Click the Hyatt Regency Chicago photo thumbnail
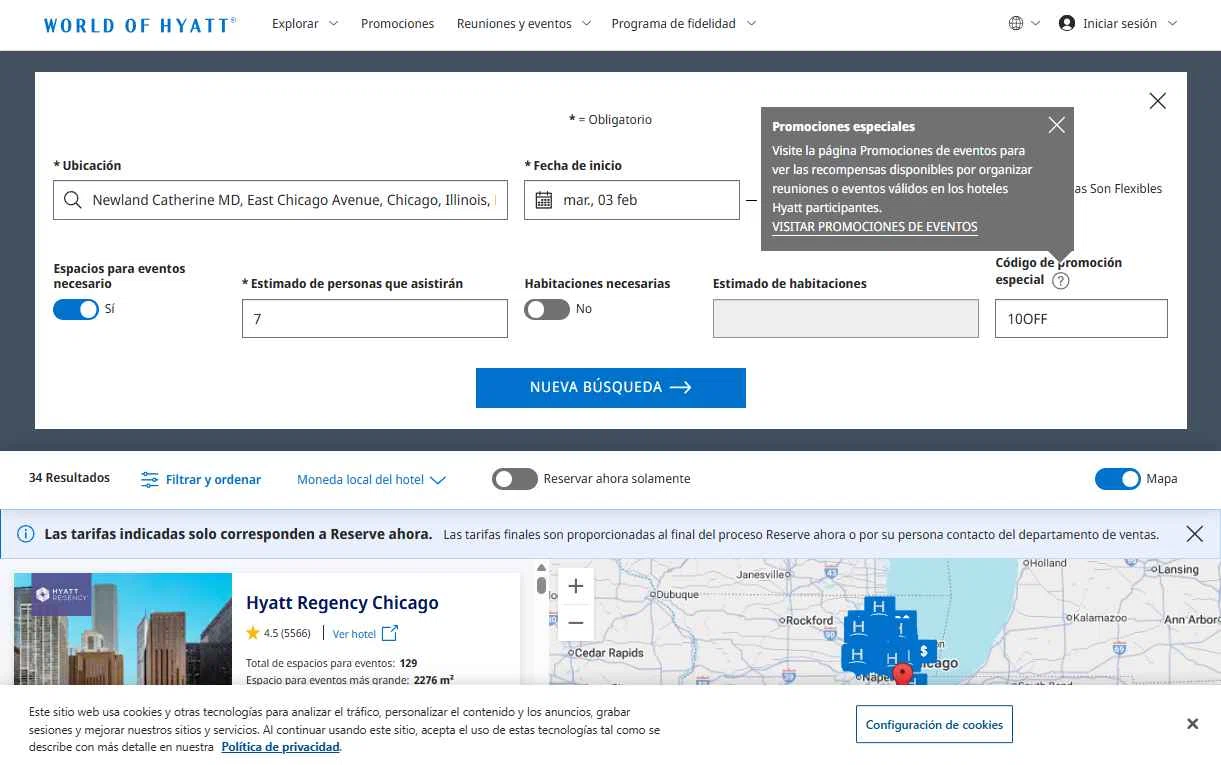 pos(123,629)
